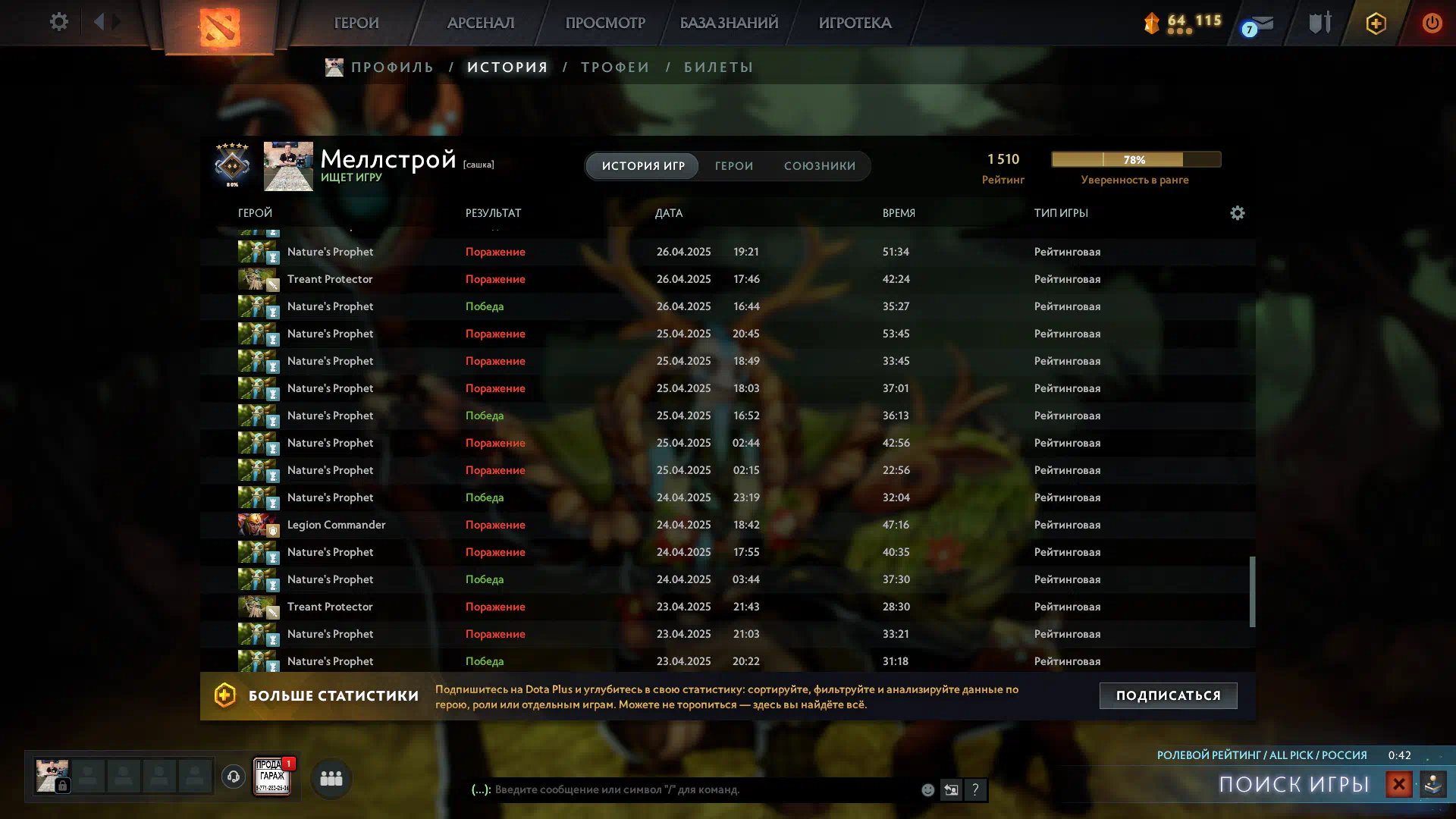Click the 1 510 rating value

[x=1003, y=159]
